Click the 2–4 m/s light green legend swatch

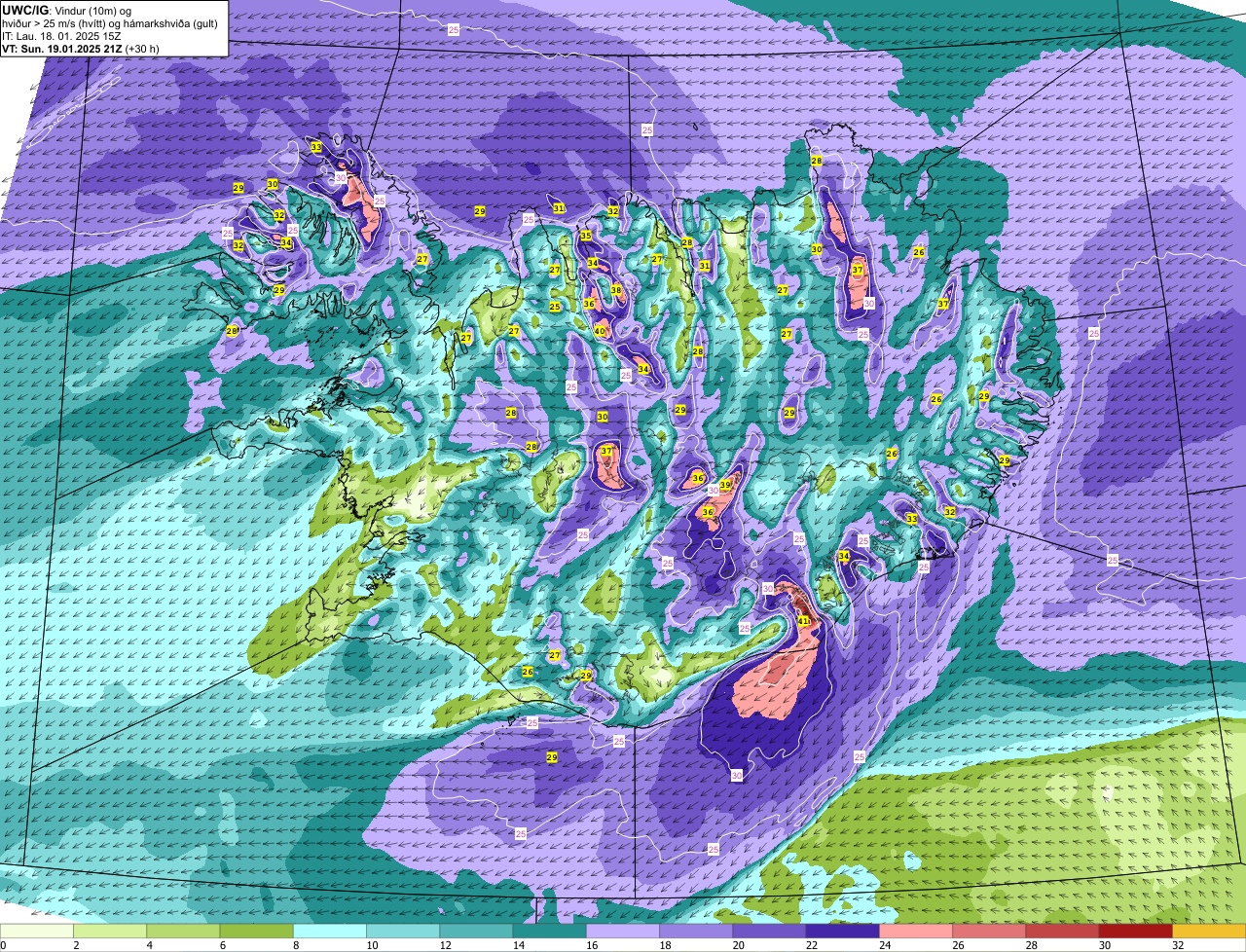point(110,931)
